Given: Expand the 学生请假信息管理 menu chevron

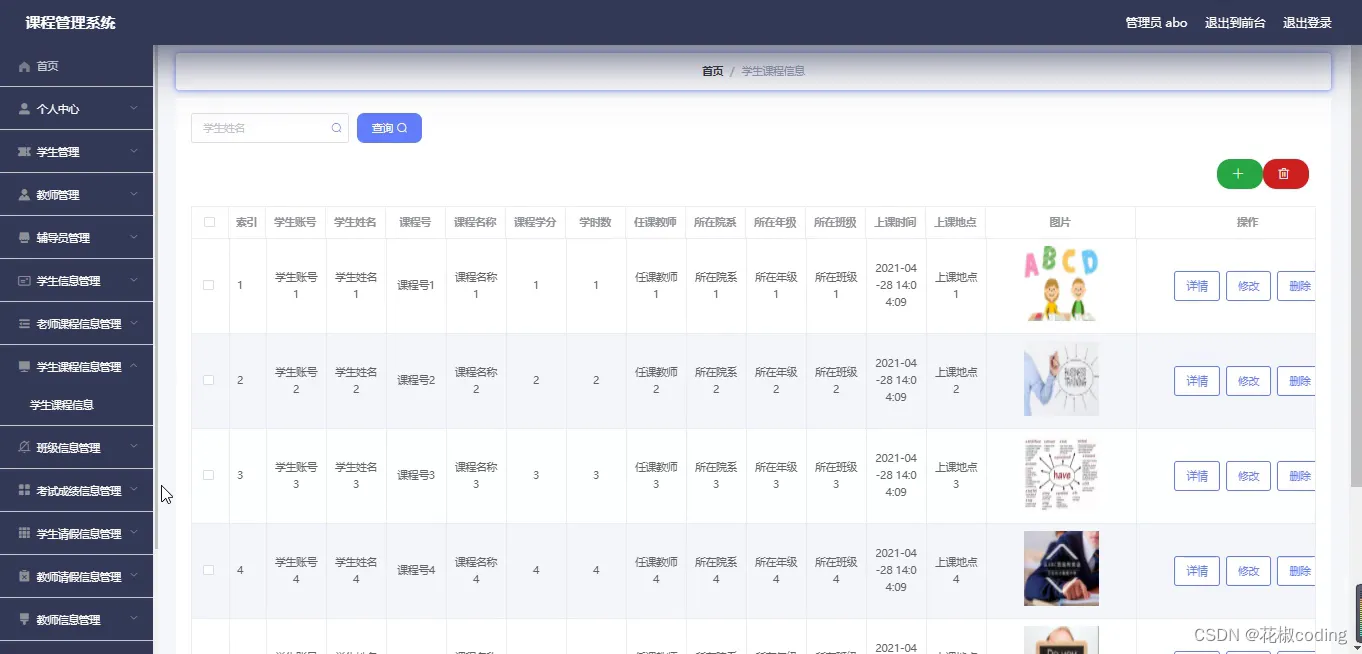Looking at the screenshot, I should (134, 533).
